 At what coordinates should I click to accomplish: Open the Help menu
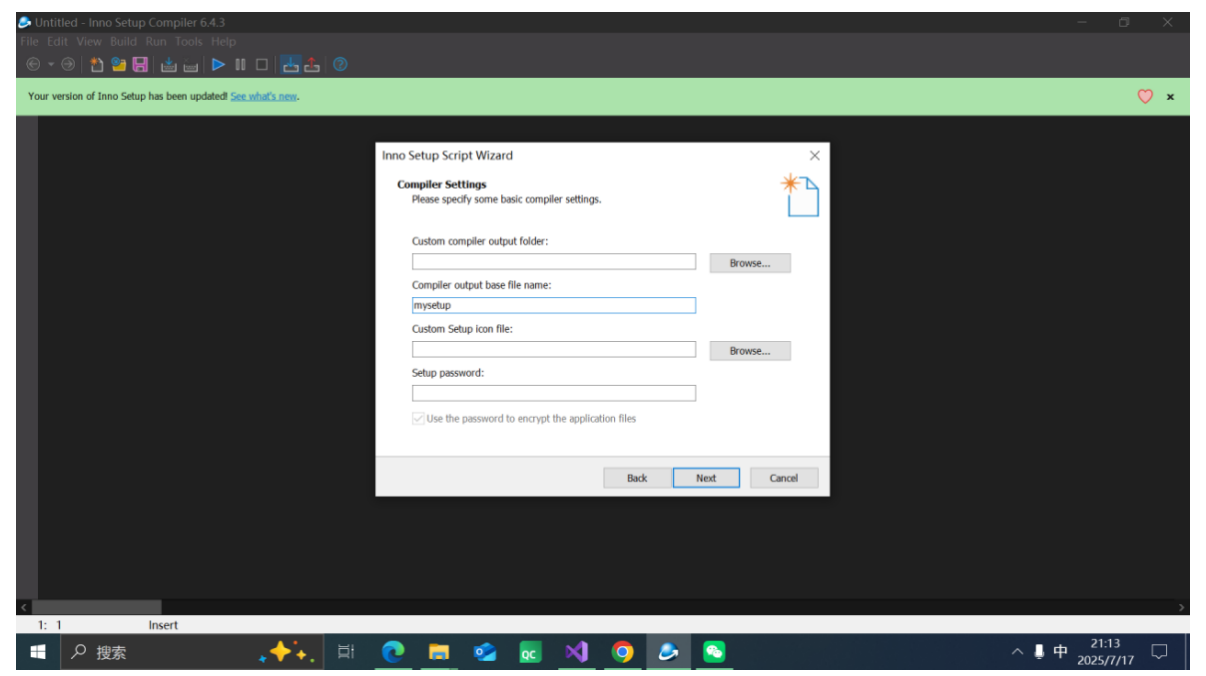pos(224,41)
